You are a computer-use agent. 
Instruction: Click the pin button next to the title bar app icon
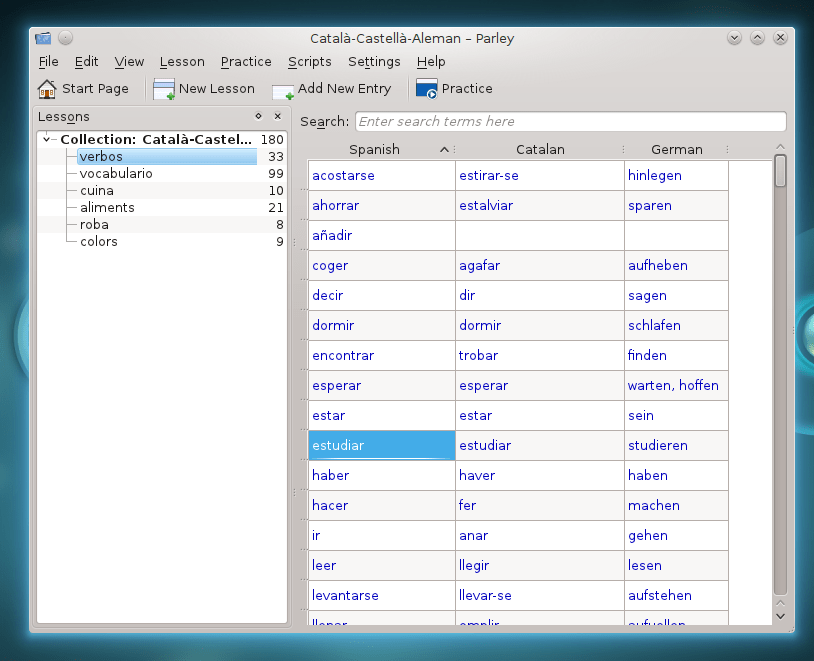66,38
